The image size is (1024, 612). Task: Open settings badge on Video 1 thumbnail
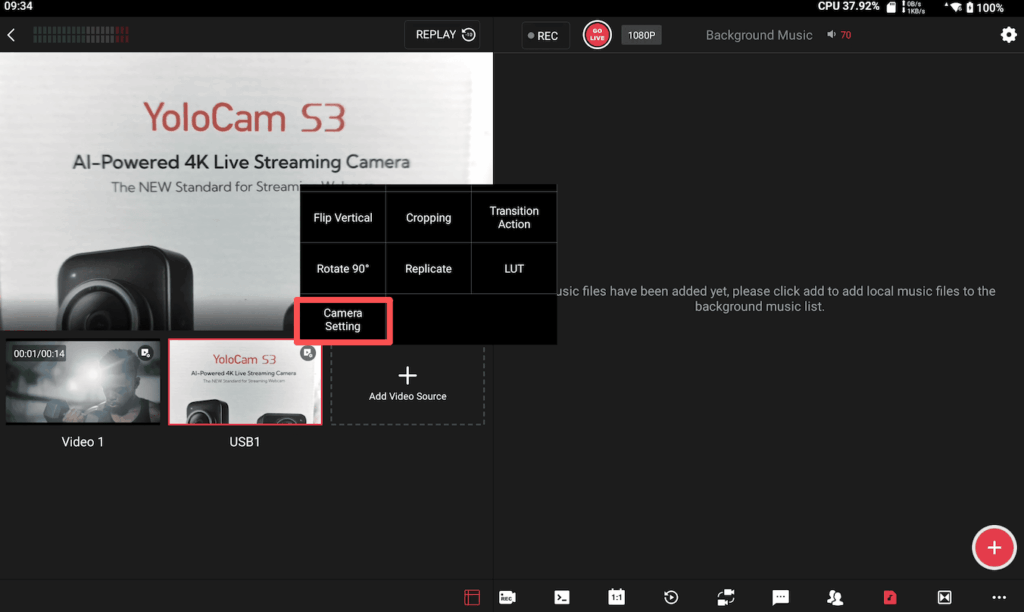[x=146, y=353]
